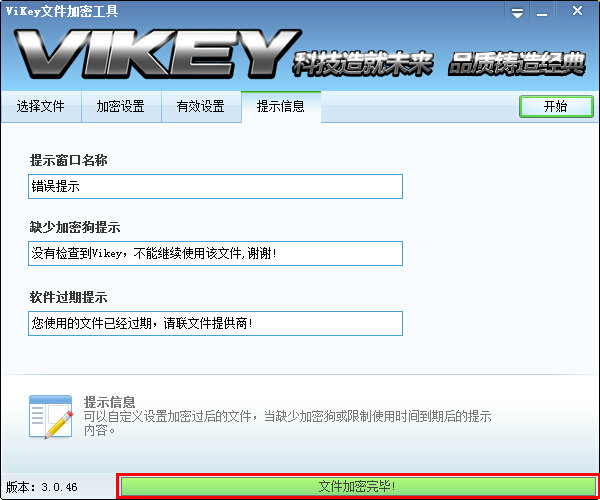The height and width of the screenshot is (500, 600).
Task: Open the title bar dropdown menu icon
Action: (517, 13)
